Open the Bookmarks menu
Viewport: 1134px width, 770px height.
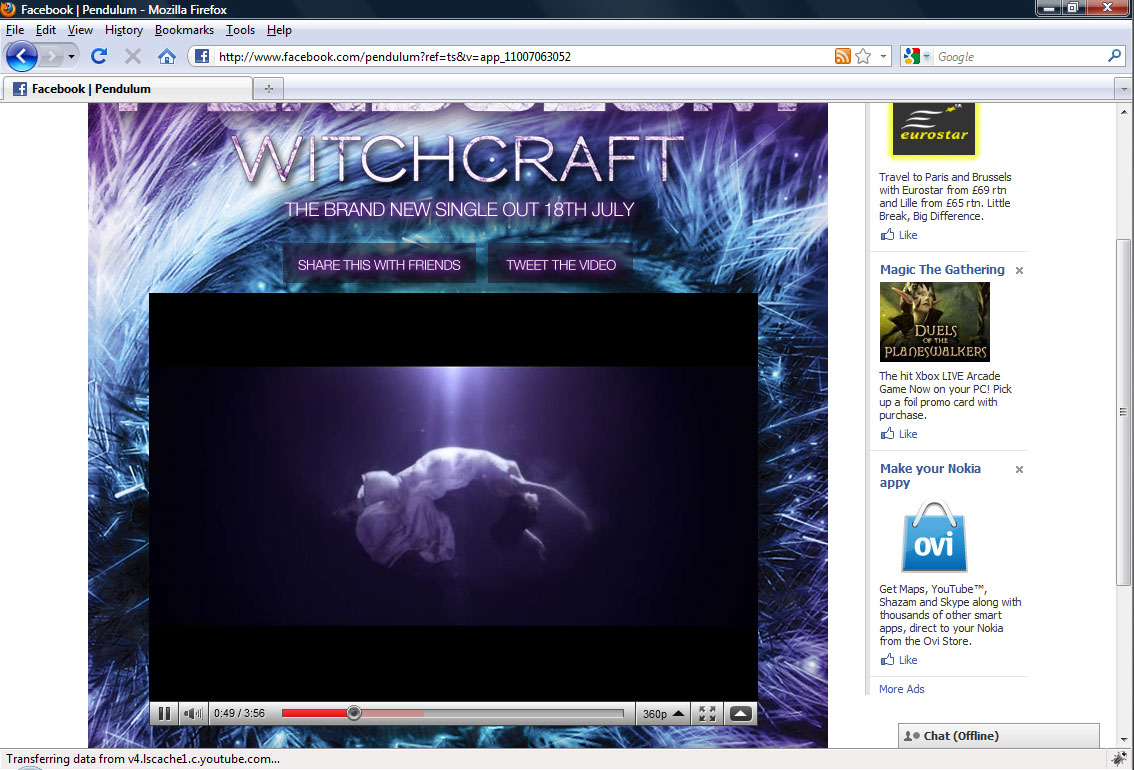tap(184, 30)
